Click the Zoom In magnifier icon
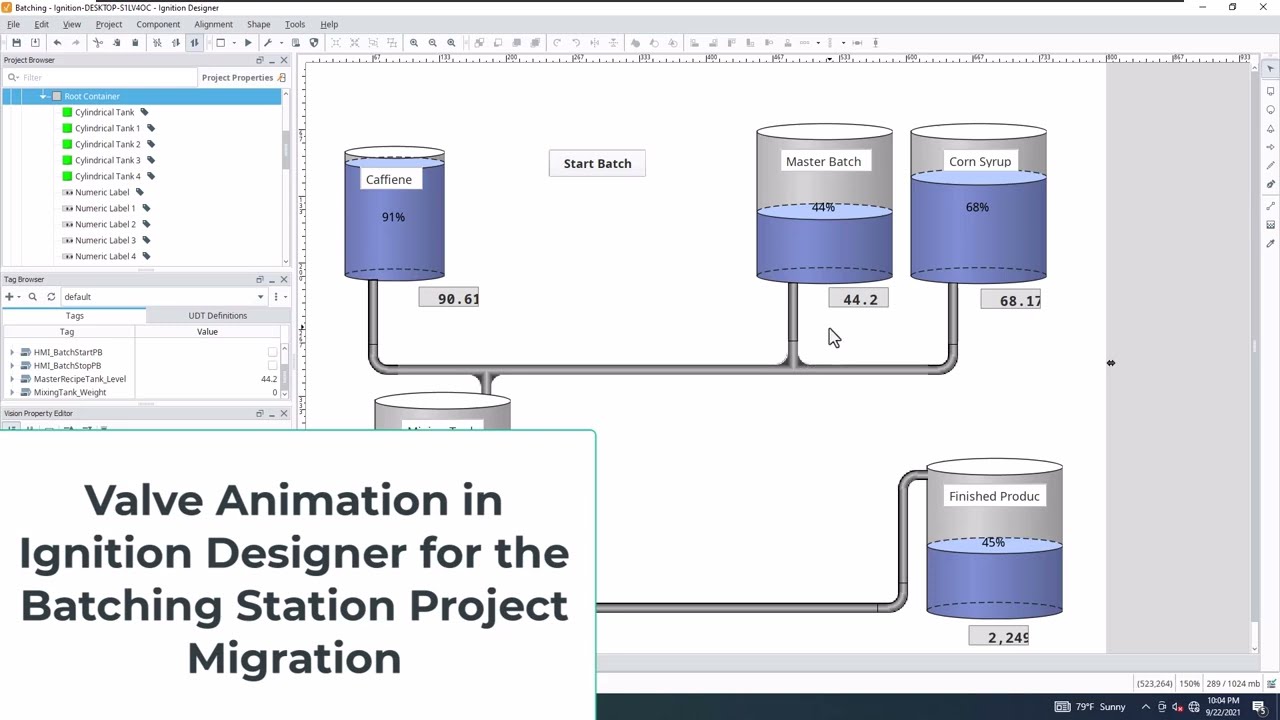This screenshot has width=1280, height=720. click(414, 43)
